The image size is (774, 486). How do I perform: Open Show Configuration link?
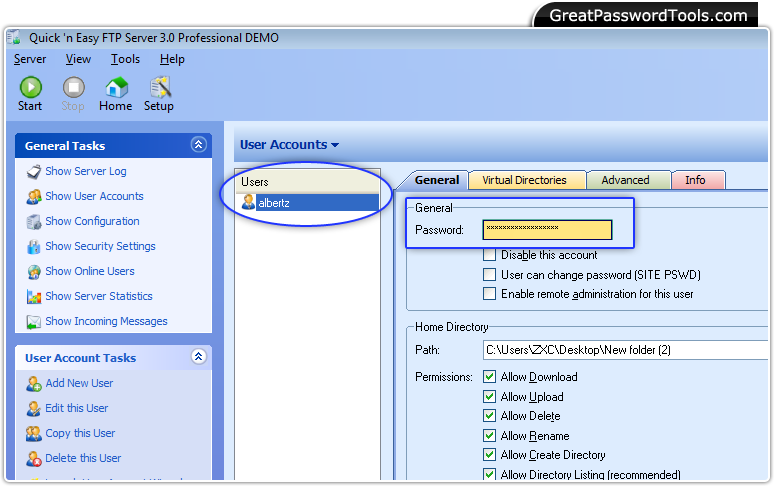(x=92, y=222)
